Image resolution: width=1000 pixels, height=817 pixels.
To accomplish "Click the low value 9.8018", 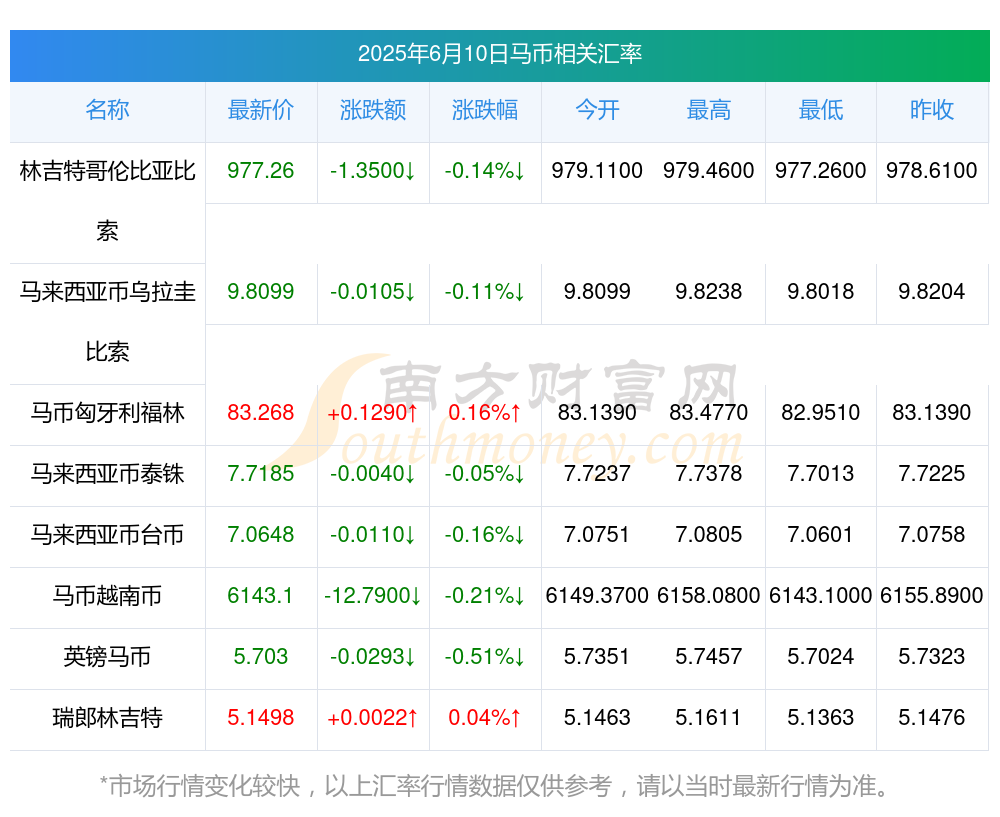I will point(821,292).
